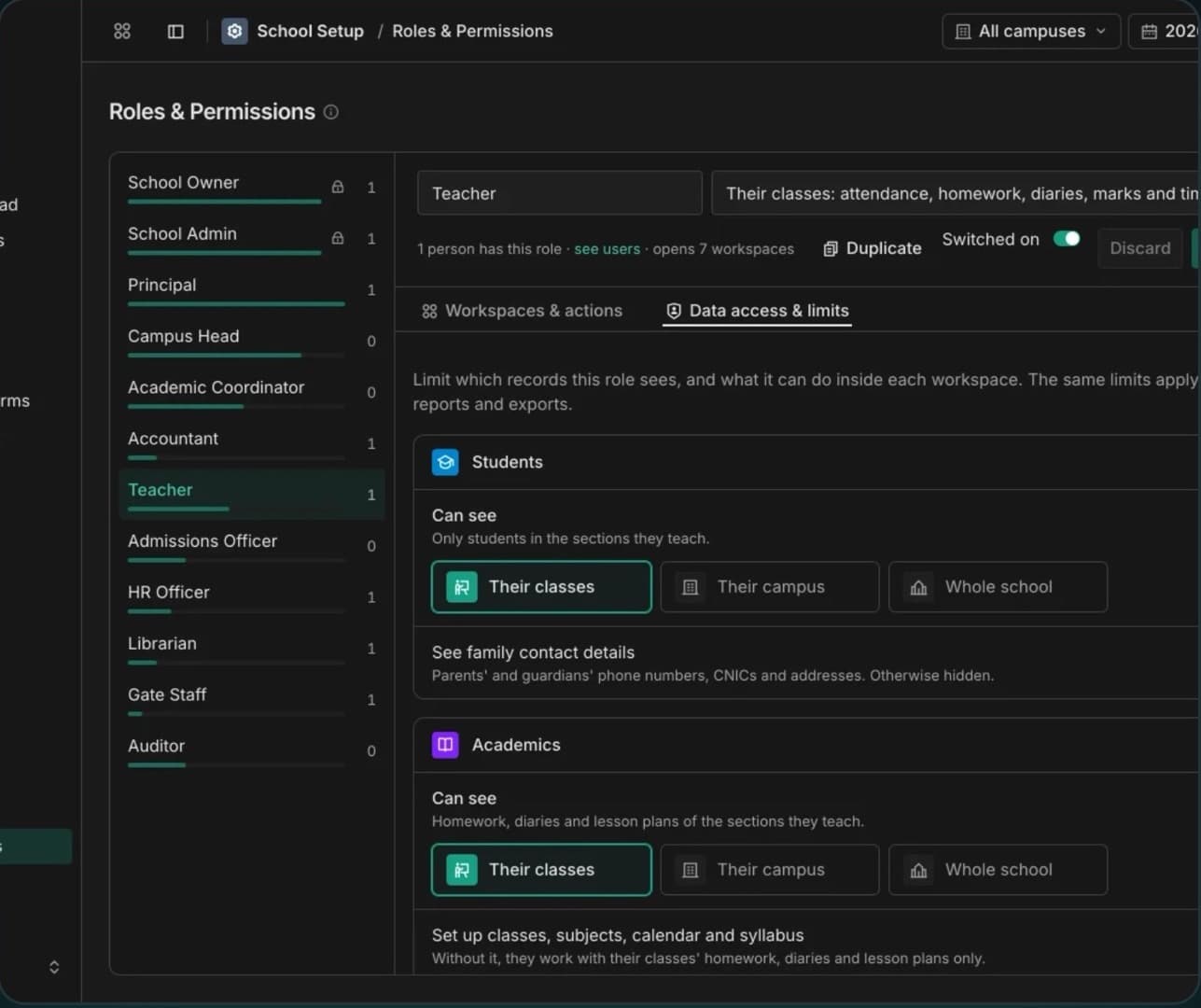Click School Setup in the breadcrumb
1201x1008 pixels.
point(310,31)
